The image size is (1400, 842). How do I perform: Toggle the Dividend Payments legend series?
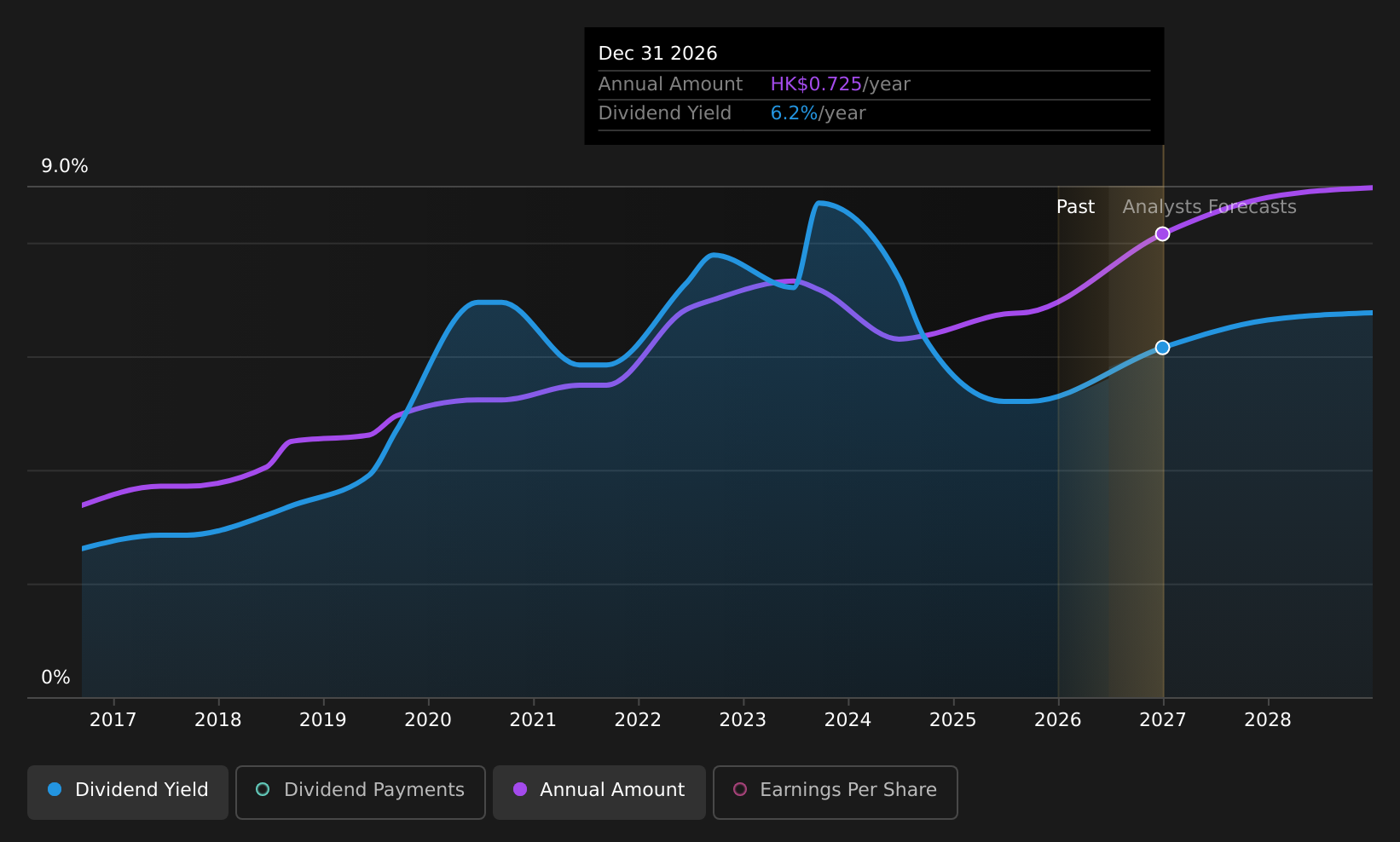tap(361, 792)
